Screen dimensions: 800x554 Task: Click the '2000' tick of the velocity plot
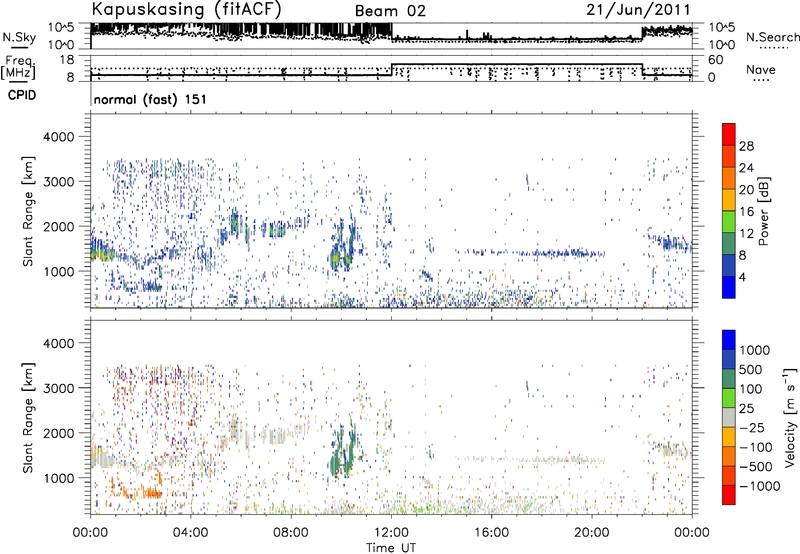tap(58, 433)
